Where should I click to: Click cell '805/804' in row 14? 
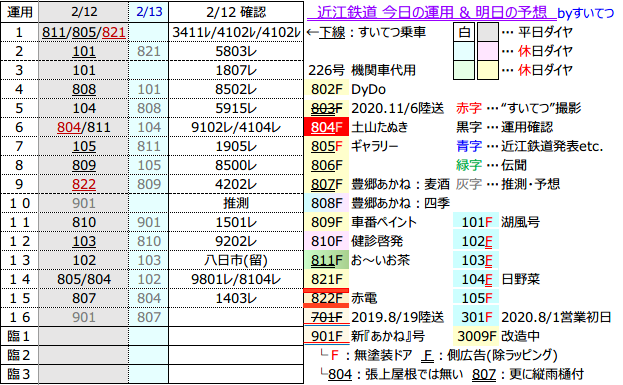coord(84,279)
